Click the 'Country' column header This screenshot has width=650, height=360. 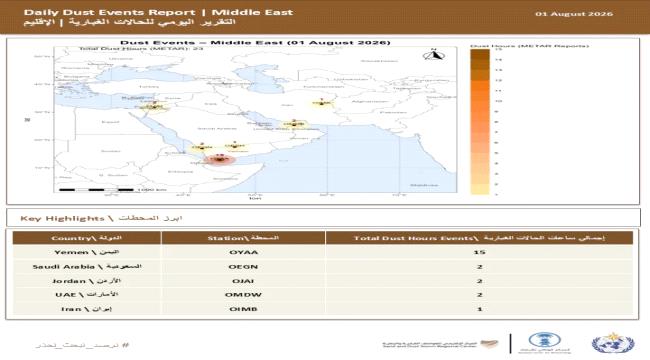point(86,238)
